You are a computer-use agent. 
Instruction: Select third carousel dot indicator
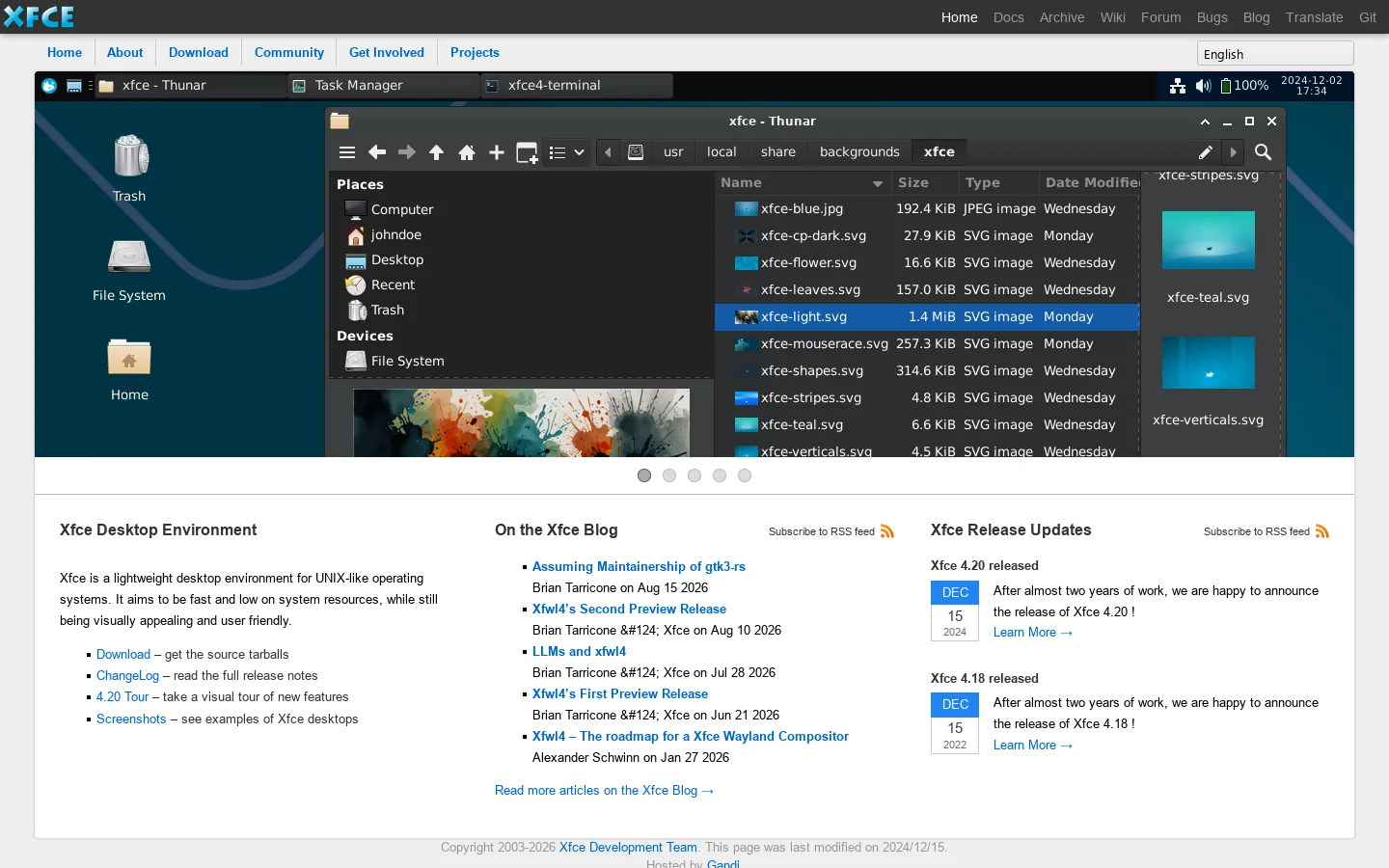tap(694, 475)
